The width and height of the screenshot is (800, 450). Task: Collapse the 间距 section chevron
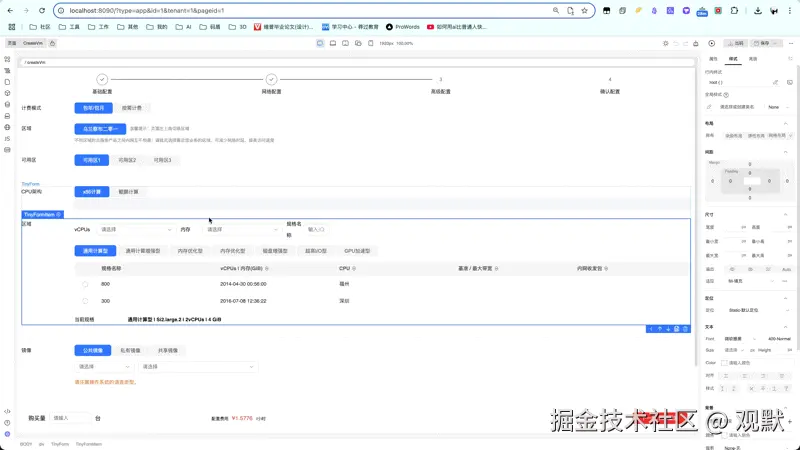[x=786, y=152]
